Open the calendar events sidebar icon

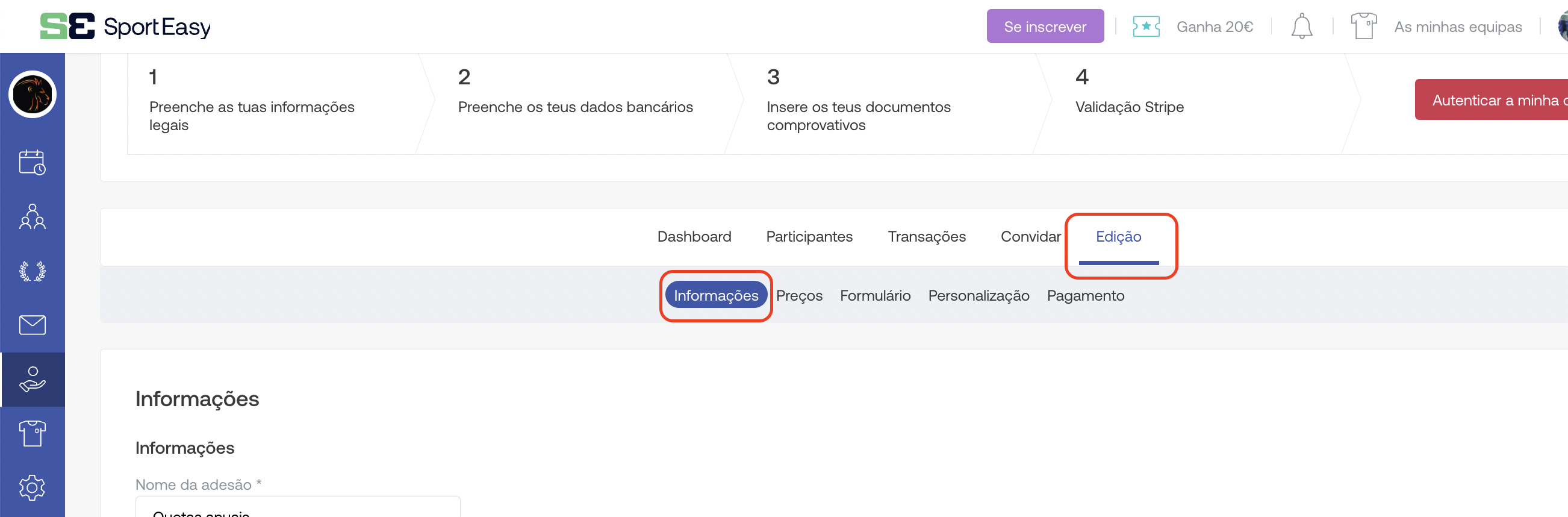[x=33, y=163]
